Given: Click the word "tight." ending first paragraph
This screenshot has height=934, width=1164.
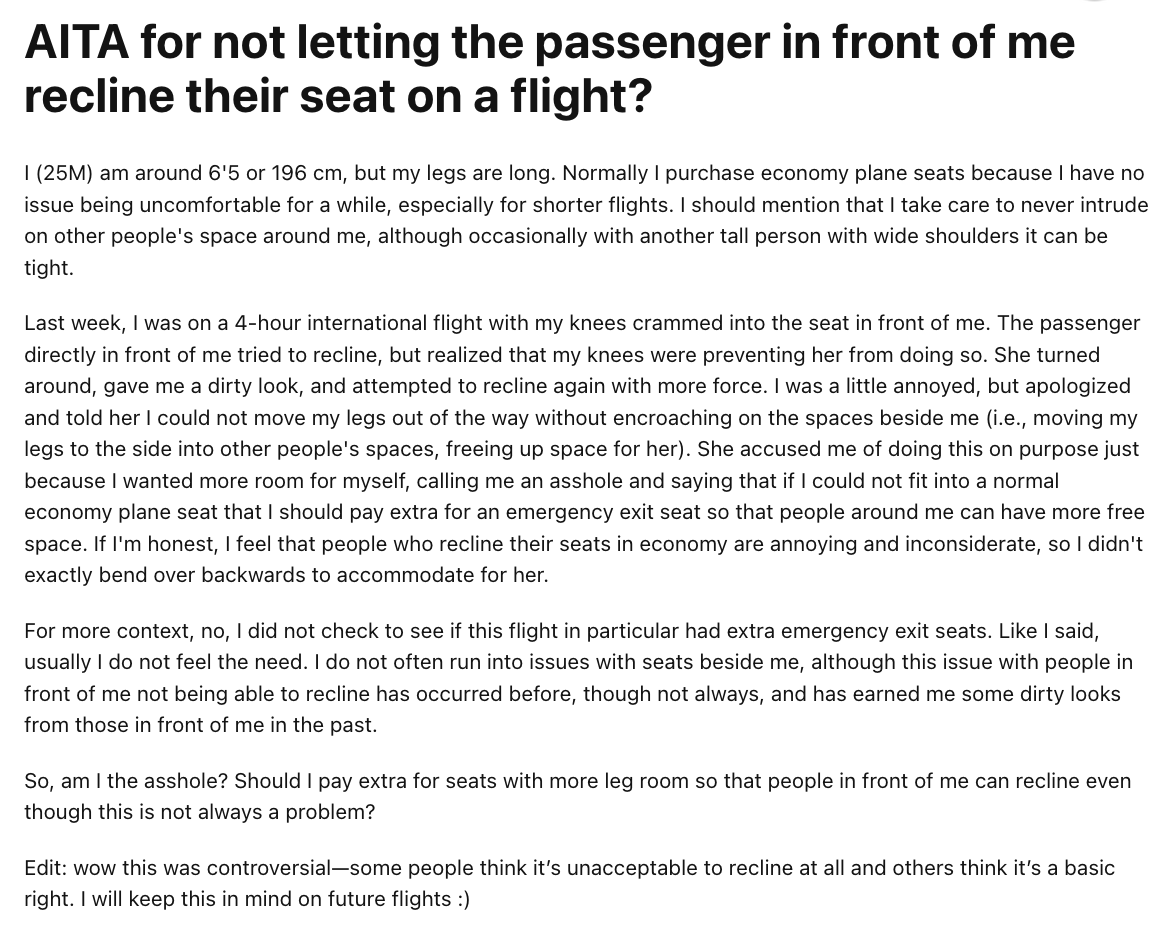Looking at the screenshot, I should [49, 267].
